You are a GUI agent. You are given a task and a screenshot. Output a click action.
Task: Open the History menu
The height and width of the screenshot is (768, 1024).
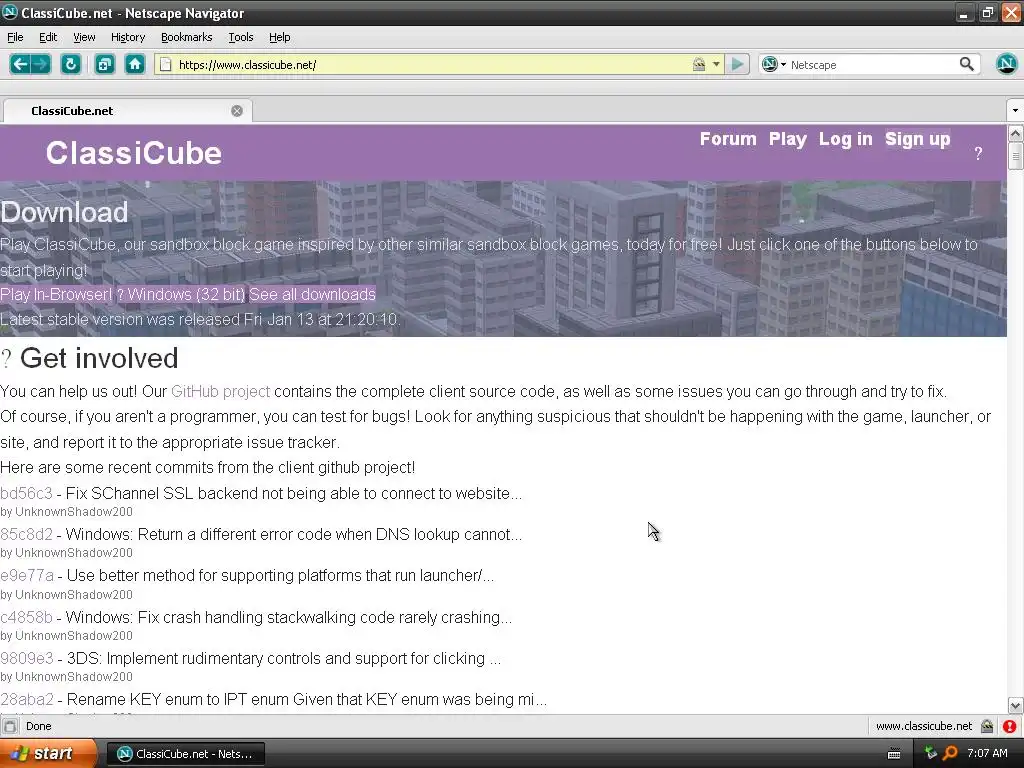click(x=128, y=37)
